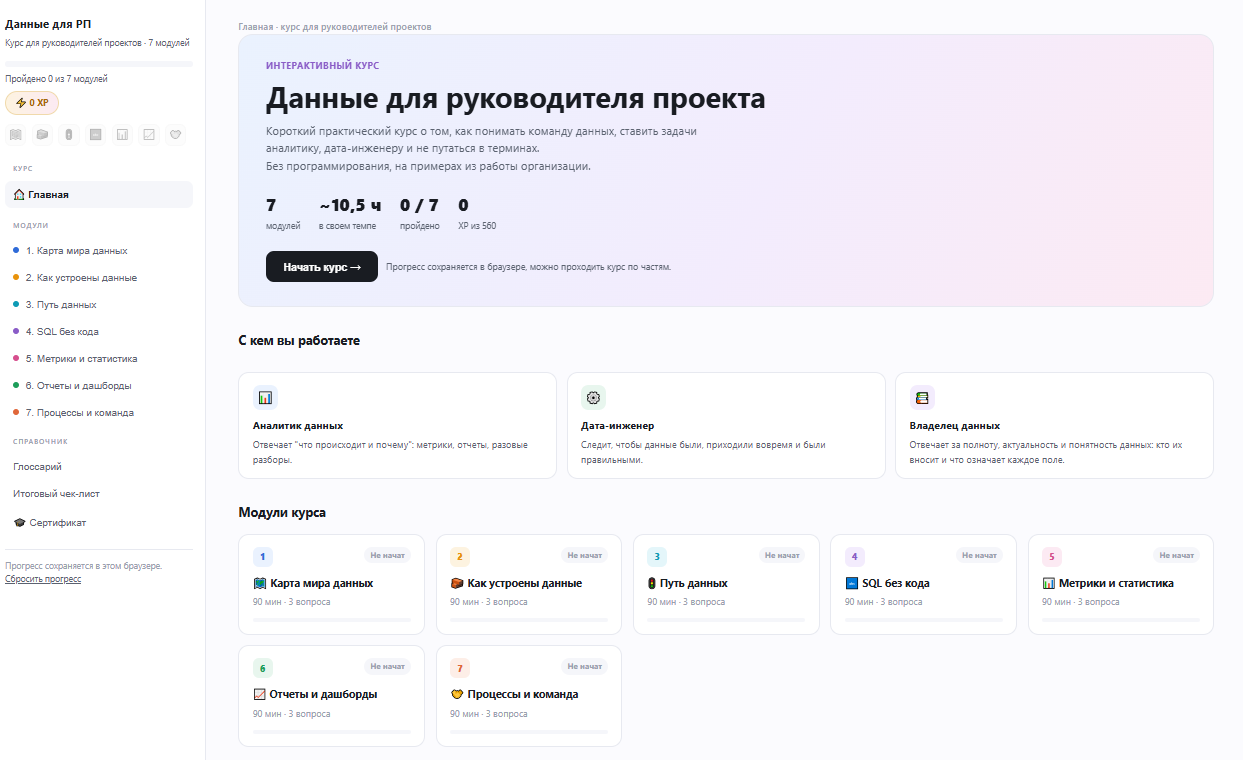Click the traffic light achievement badge in sidebar
1243x760 pixels.
click(69, 134)
